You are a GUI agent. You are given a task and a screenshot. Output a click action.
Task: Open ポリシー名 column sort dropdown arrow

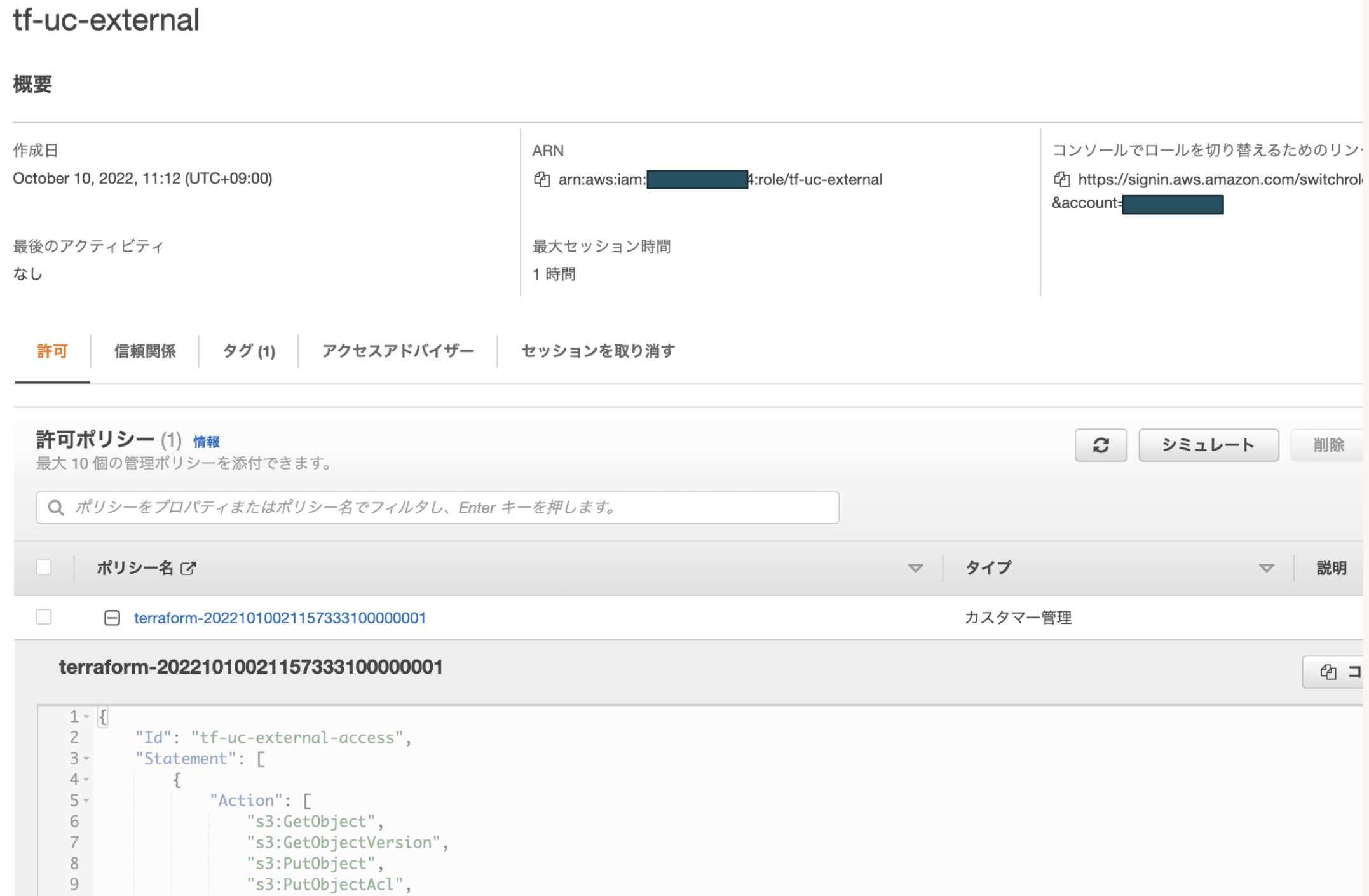(915, 568)
